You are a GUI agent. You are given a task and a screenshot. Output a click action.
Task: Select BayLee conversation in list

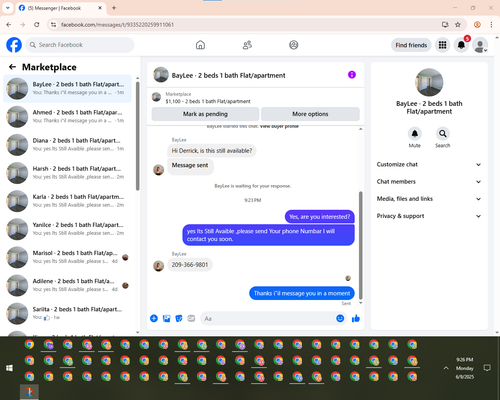coord(67,89)
